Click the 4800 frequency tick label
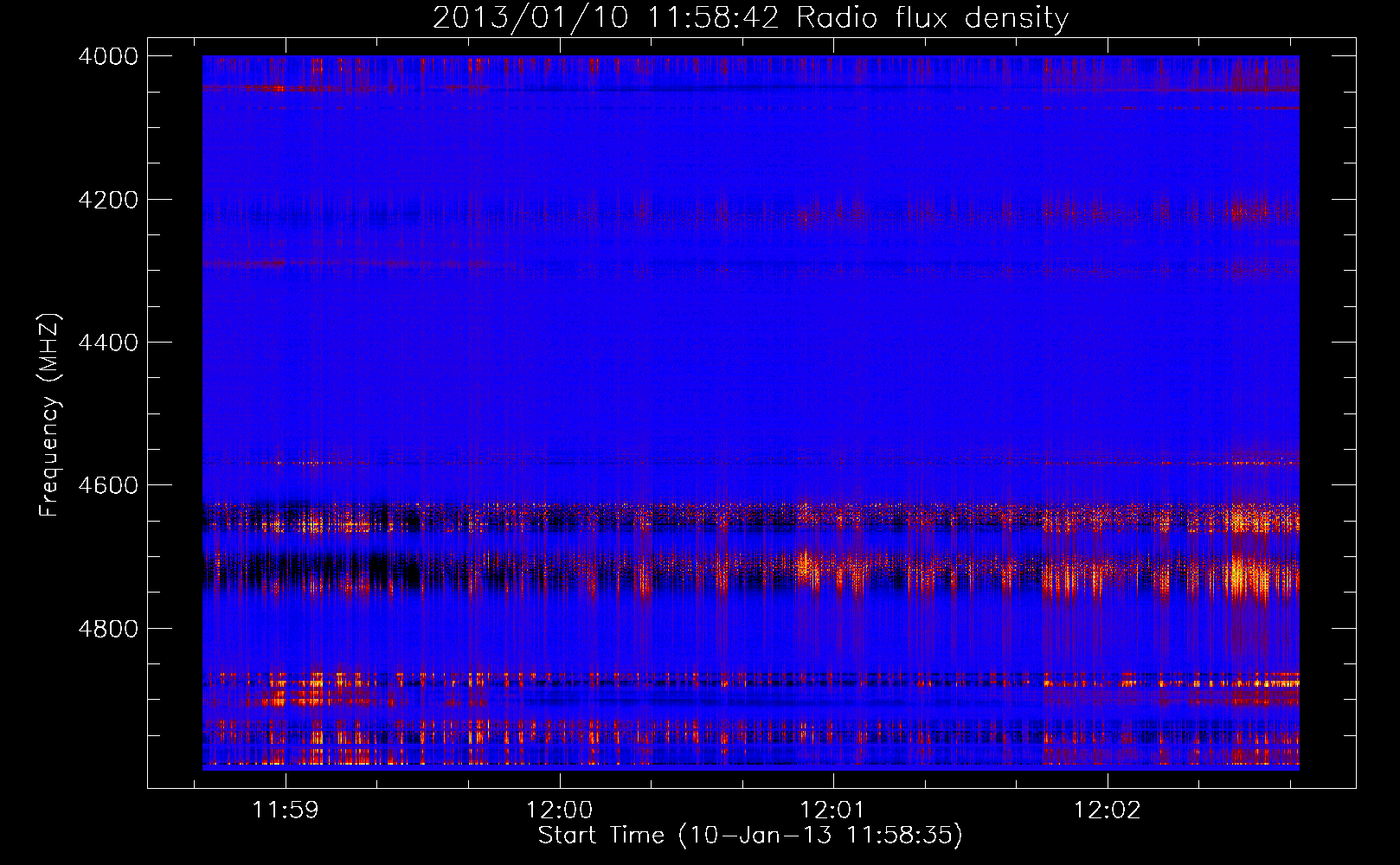This screenshot has width=1400, height=865. (x=108, y=629)
